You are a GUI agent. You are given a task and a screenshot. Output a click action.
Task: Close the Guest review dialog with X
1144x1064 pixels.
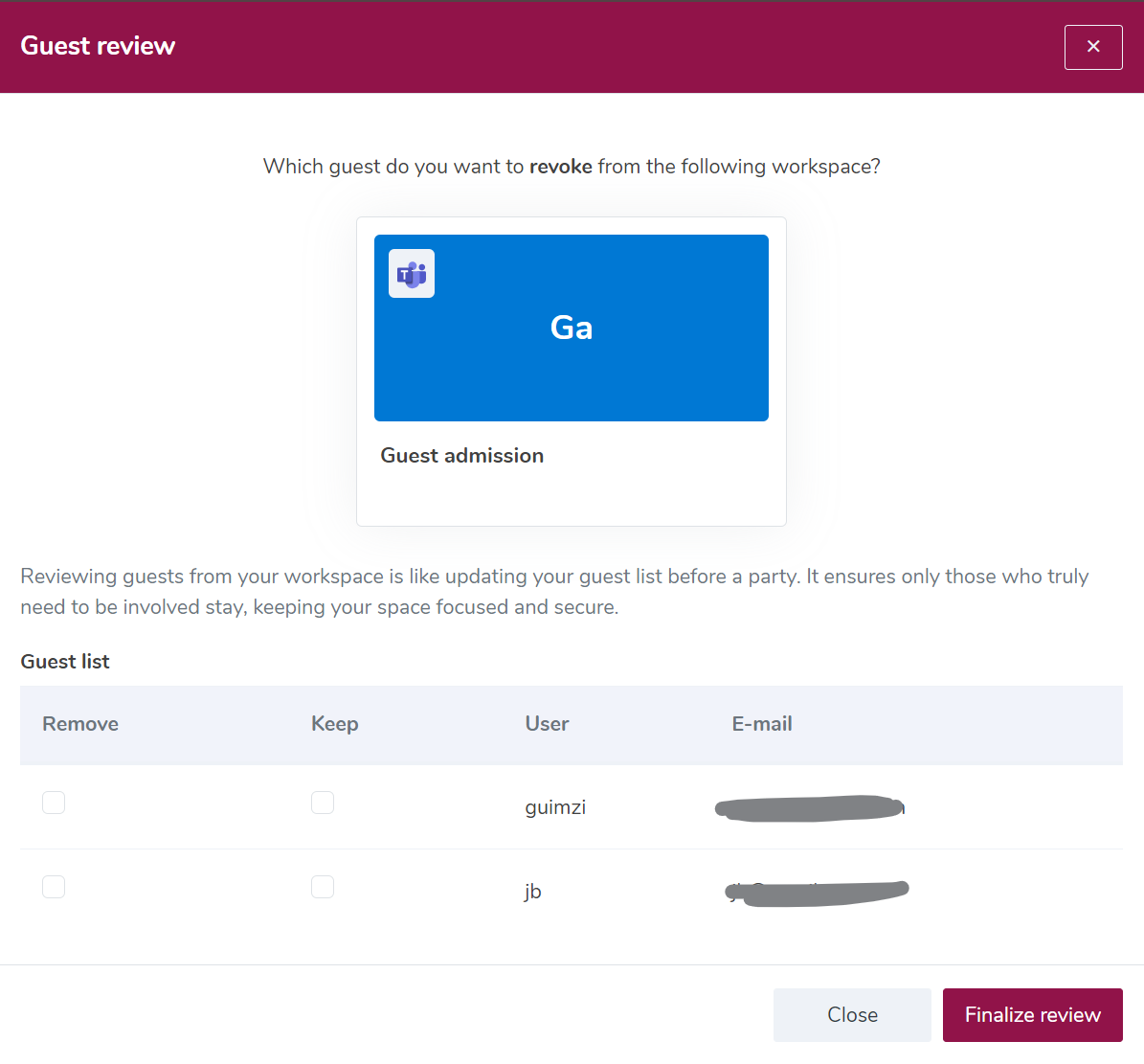coord(1093,47)
